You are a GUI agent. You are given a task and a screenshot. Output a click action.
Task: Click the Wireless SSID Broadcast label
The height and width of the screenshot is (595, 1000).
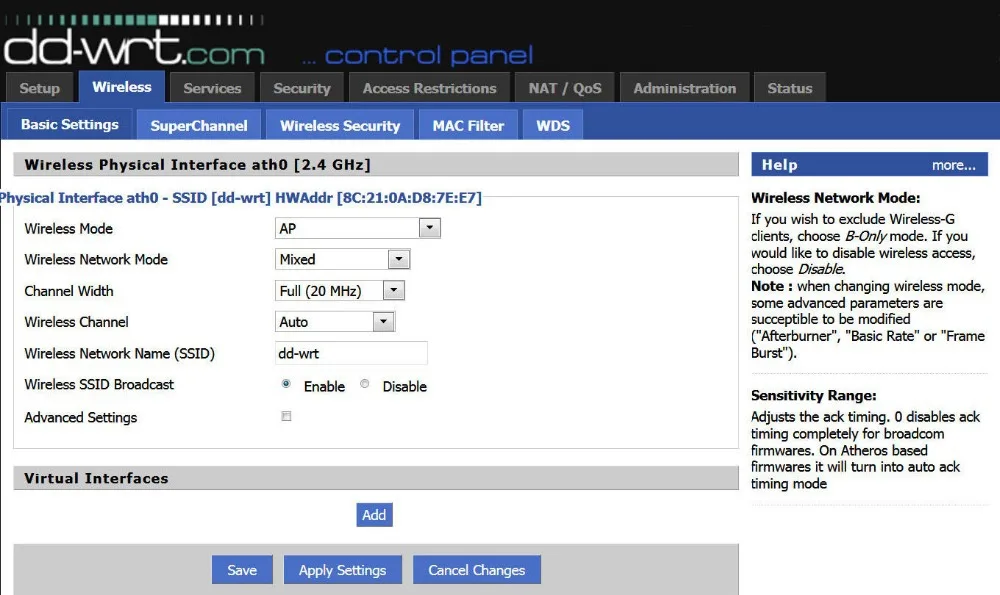point(99,385)
